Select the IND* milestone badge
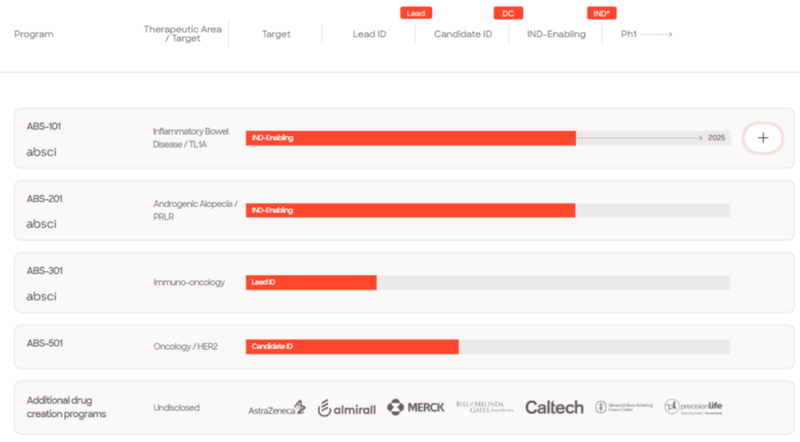The width and height of the screenshot is (800, 442). (601, 13)
